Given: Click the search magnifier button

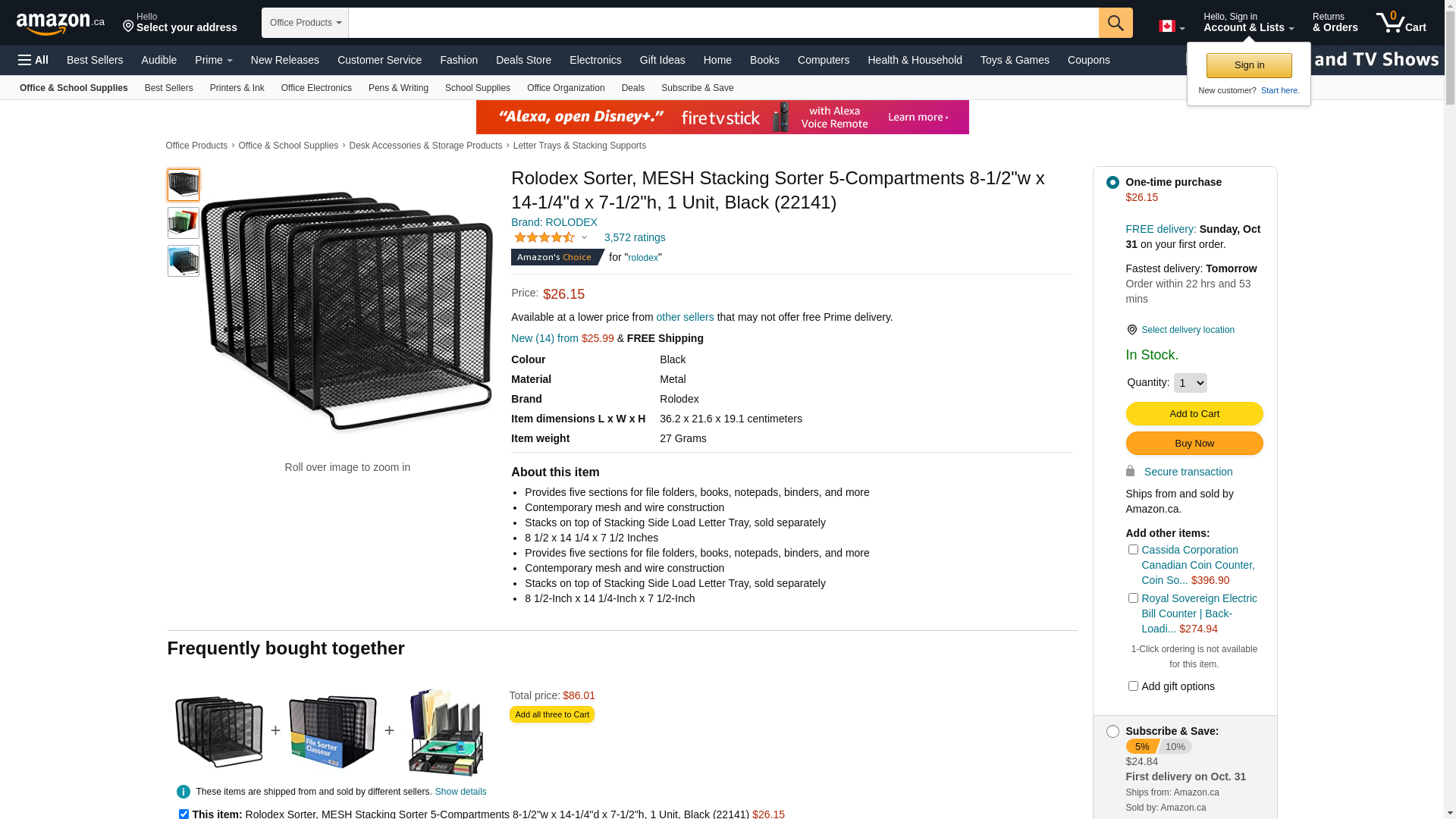Looking at the screenshot, I should [x=1116, y=23].
